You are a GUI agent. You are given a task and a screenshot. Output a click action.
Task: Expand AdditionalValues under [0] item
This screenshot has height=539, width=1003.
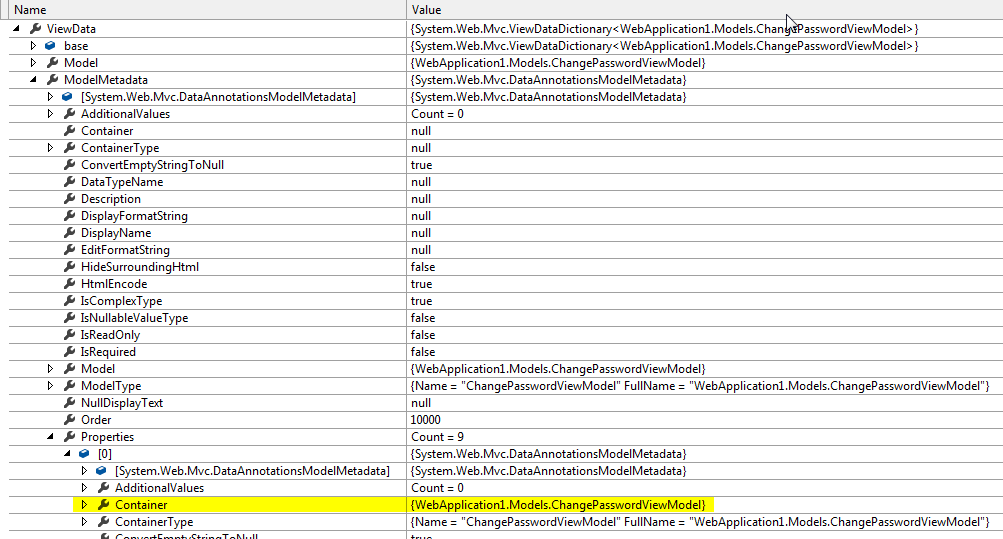click(x=84, y=488)
